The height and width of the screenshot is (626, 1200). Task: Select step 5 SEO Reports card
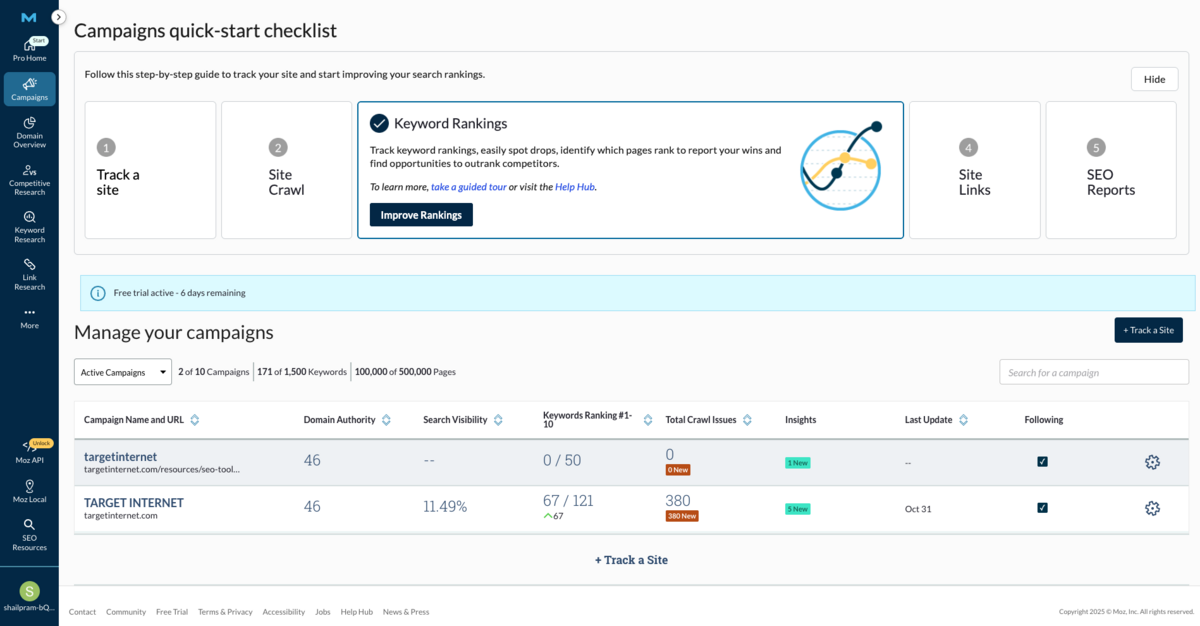(x=1111, y=170)
